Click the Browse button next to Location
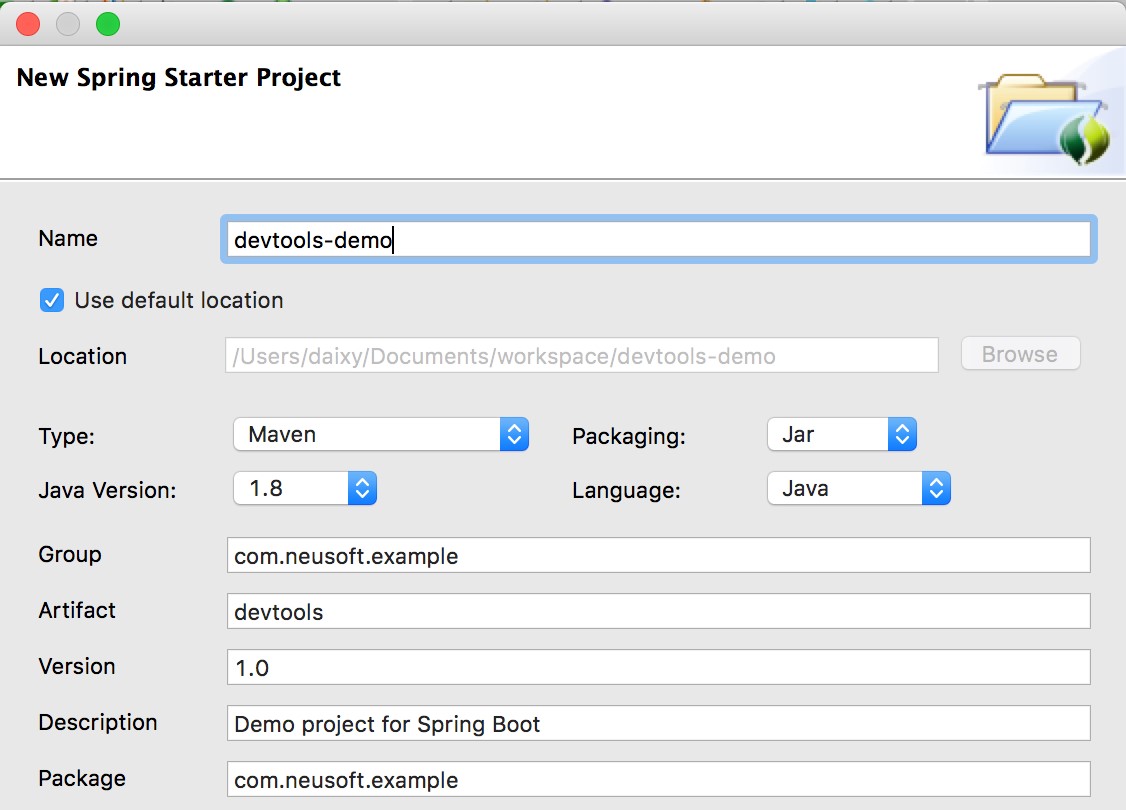The height and width of the screenshot is (810, 1126). coord(1020,354)
